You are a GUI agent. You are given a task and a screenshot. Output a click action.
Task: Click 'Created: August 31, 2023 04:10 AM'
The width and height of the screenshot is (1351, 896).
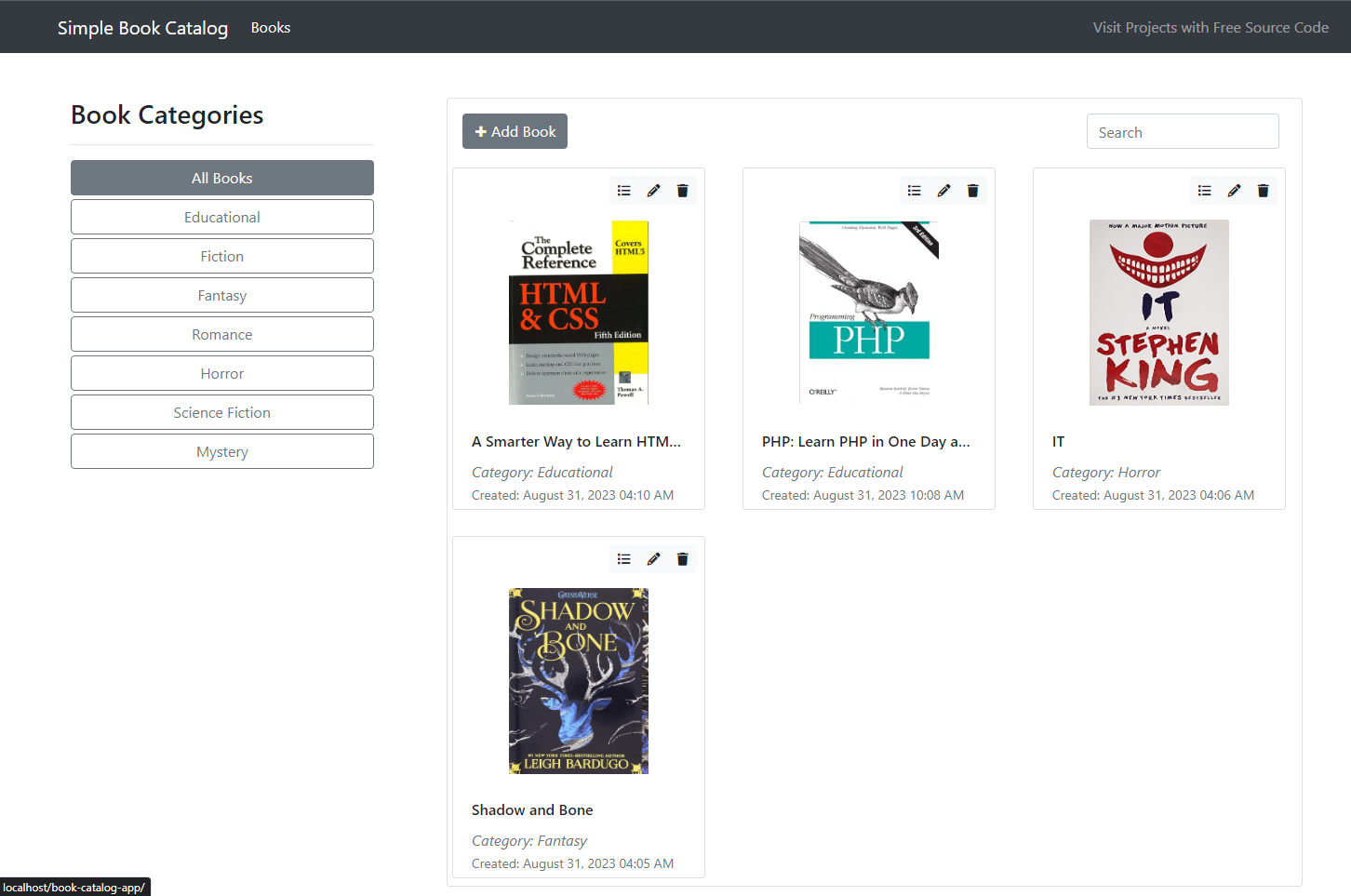point(572,495)
